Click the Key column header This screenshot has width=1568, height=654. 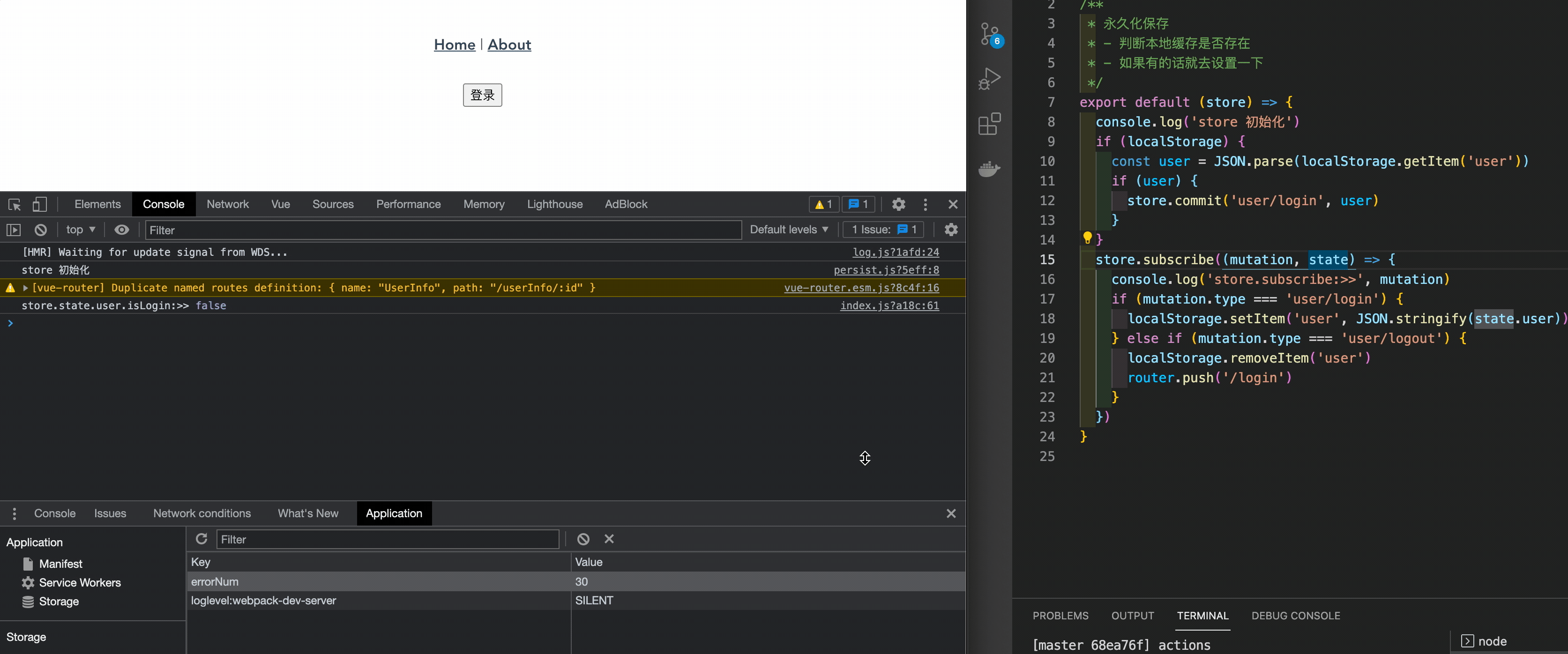(379, 562)
